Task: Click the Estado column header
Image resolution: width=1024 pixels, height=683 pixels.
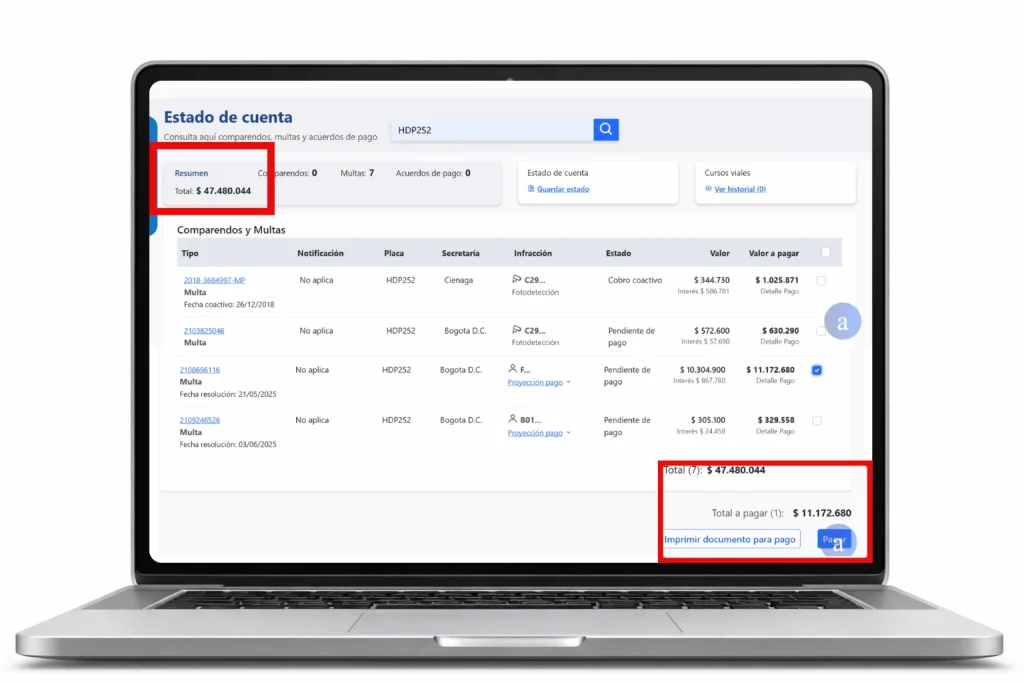Action: point(618,253)
